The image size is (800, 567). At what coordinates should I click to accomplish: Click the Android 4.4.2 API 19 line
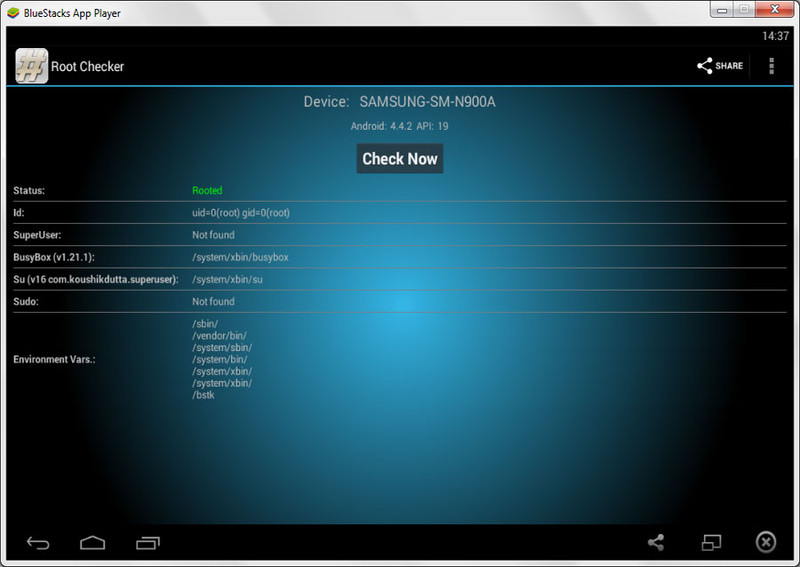[x=399, y=126]
